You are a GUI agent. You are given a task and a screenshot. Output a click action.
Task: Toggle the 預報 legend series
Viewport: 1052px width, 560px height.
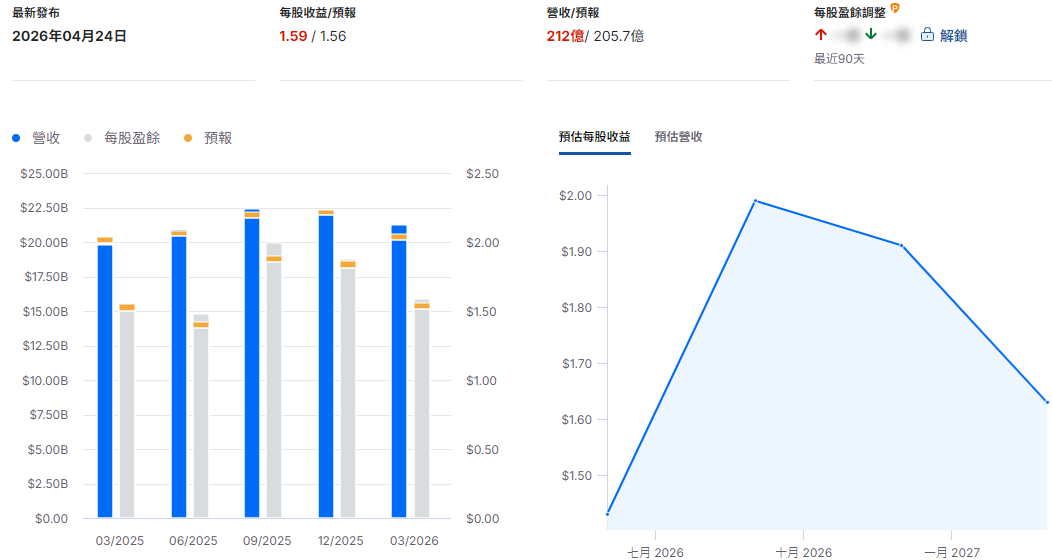208,138
